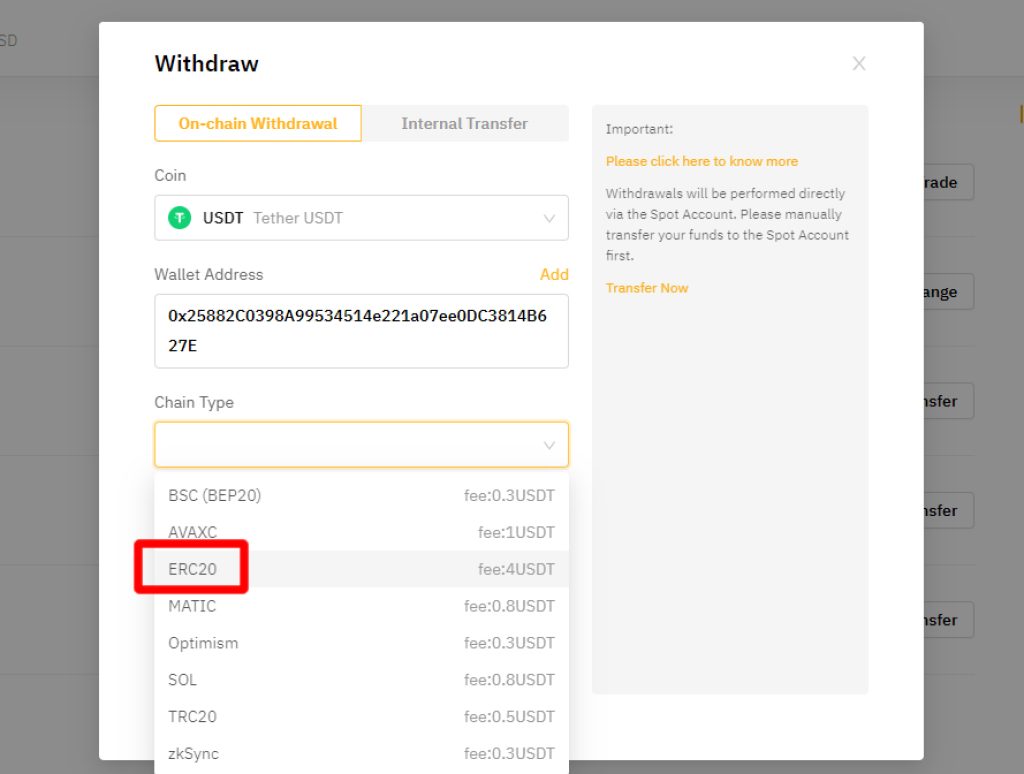Viewport: 1024px width, 774px height.
Task: Click the green Tether USDT coin icon
Action: click(180, 218)
